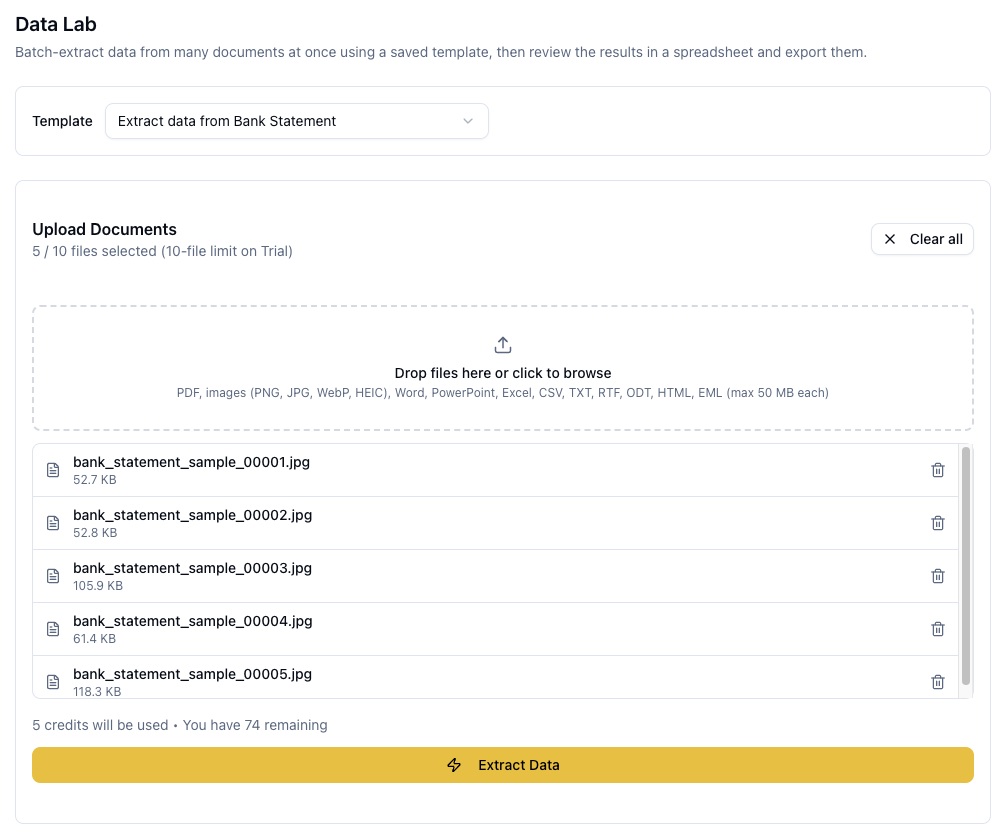Screen dimensions: 1004x837
Task: Click the Batch-extract description text
Action: pos(441,52)
